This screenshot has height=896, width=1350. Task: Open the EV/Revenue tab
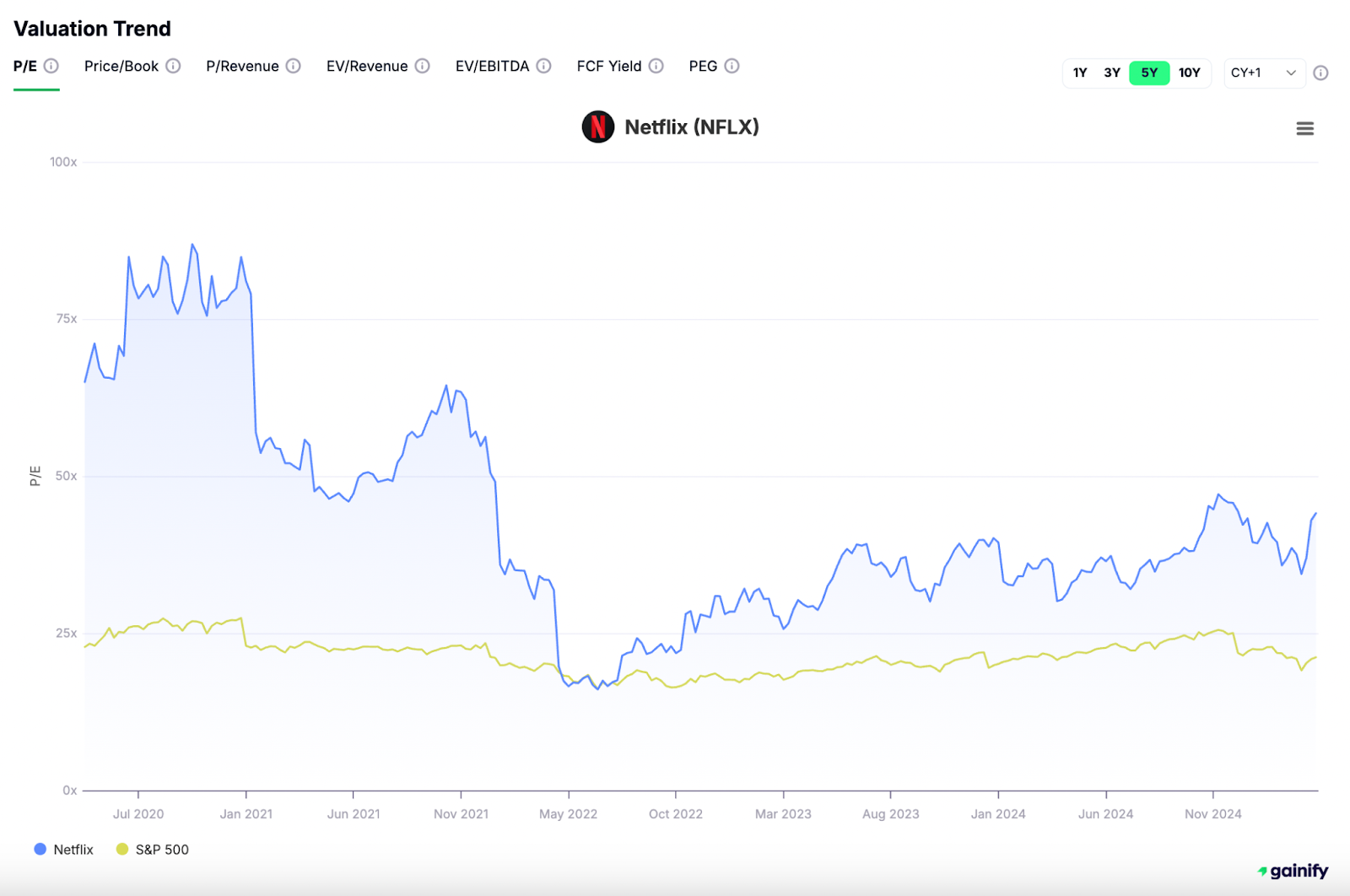click(x=367, y=66)
